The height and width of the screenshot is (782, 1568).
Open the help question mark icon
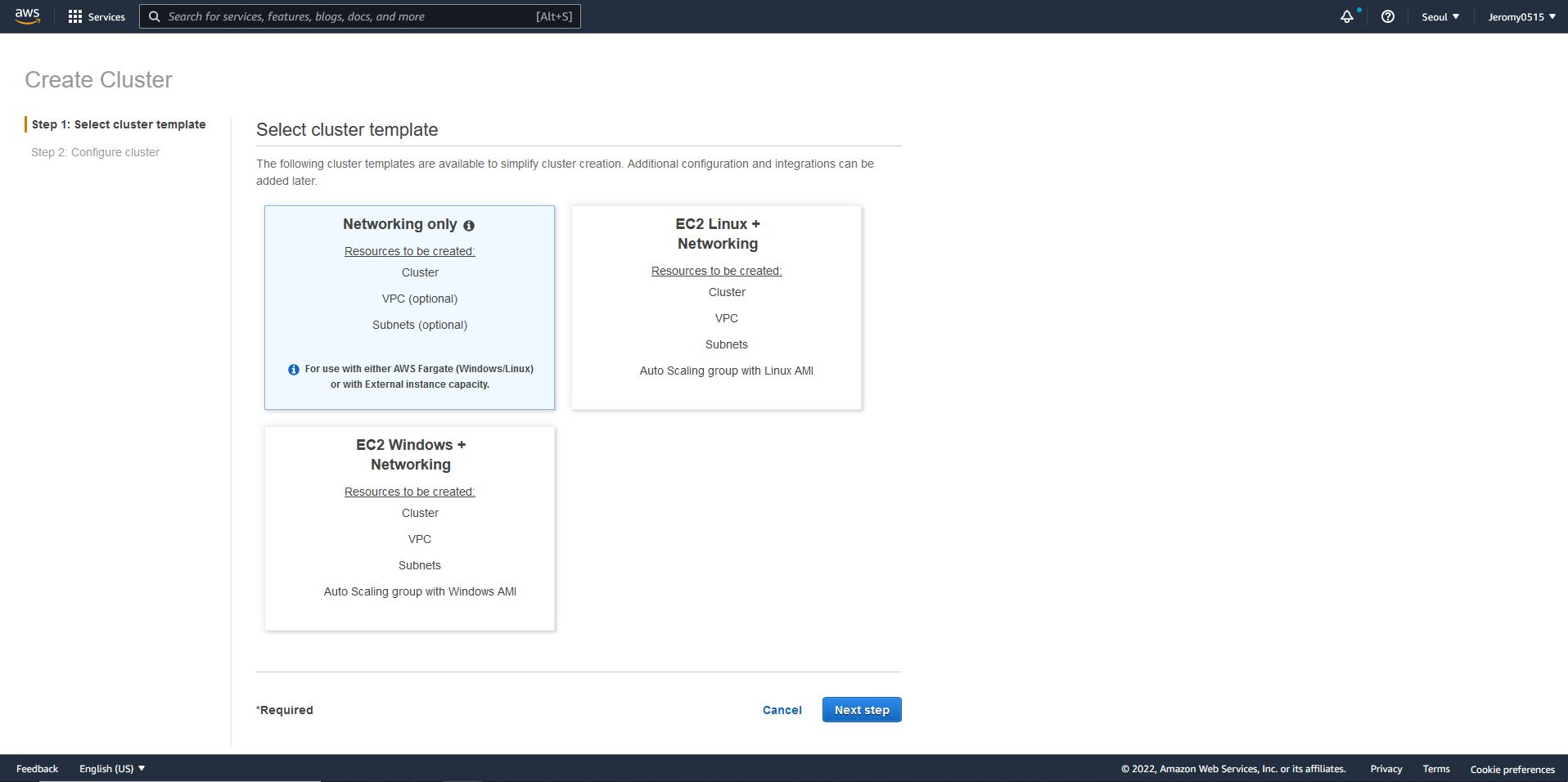coord(1388,16)
